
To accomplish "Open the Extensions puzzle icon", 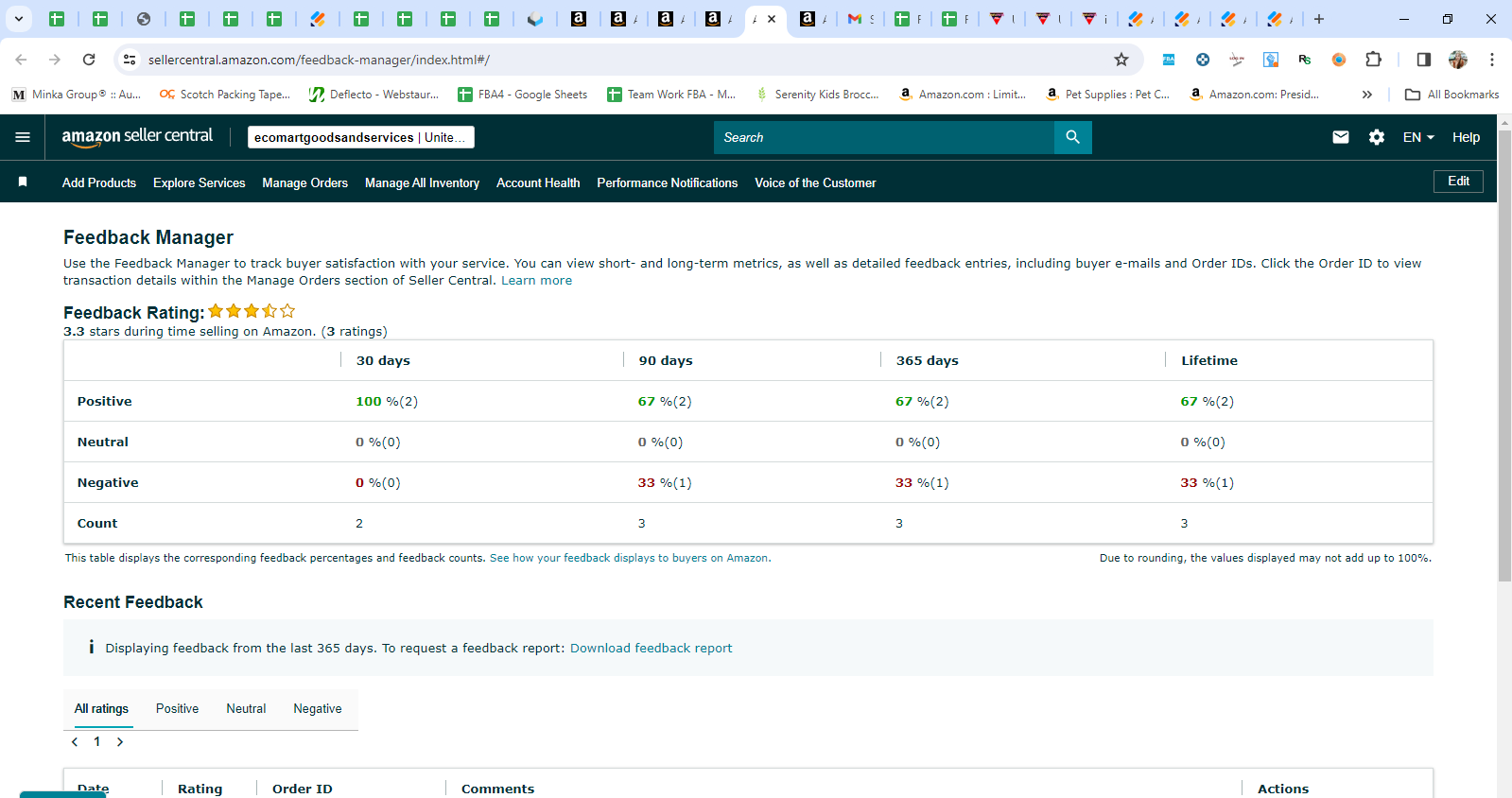I will point(1373,60).
